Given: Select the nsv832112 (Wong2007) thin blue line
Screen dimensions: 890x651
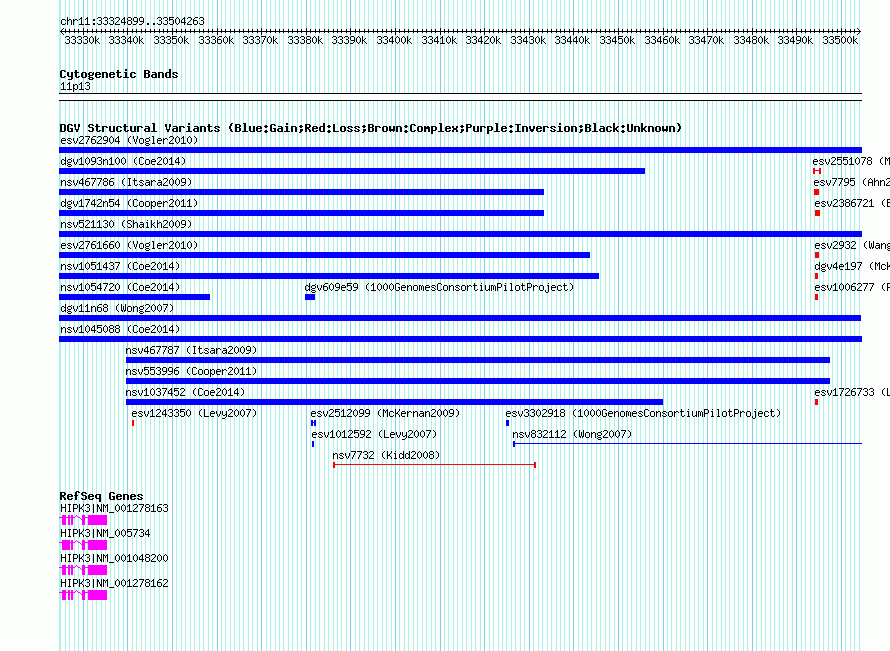Looking at the screenshot, I should 687,444.
